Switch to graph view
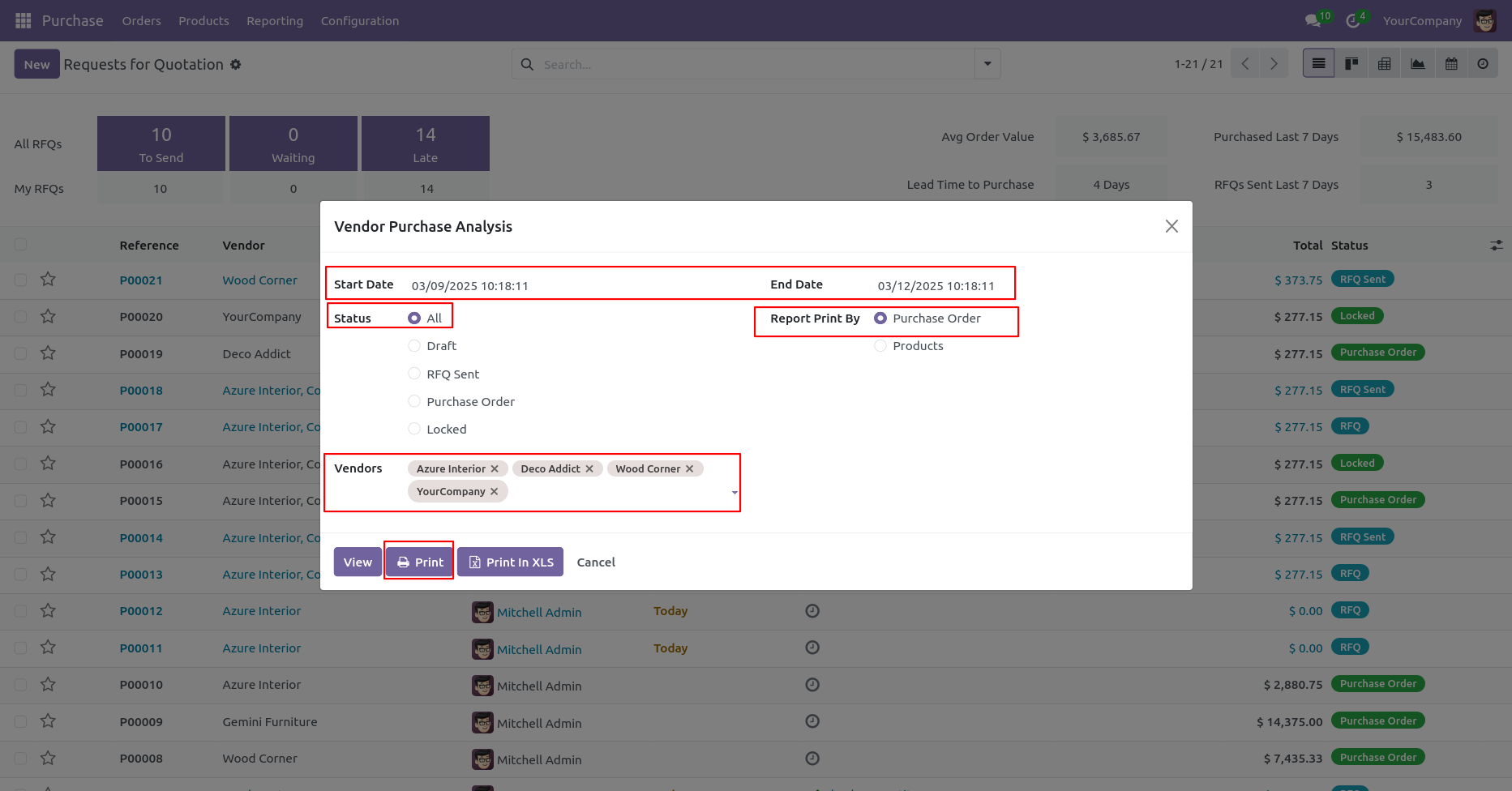This screenshot has width=1512, height=791. pyautogui.click(x=1418, y=63)
